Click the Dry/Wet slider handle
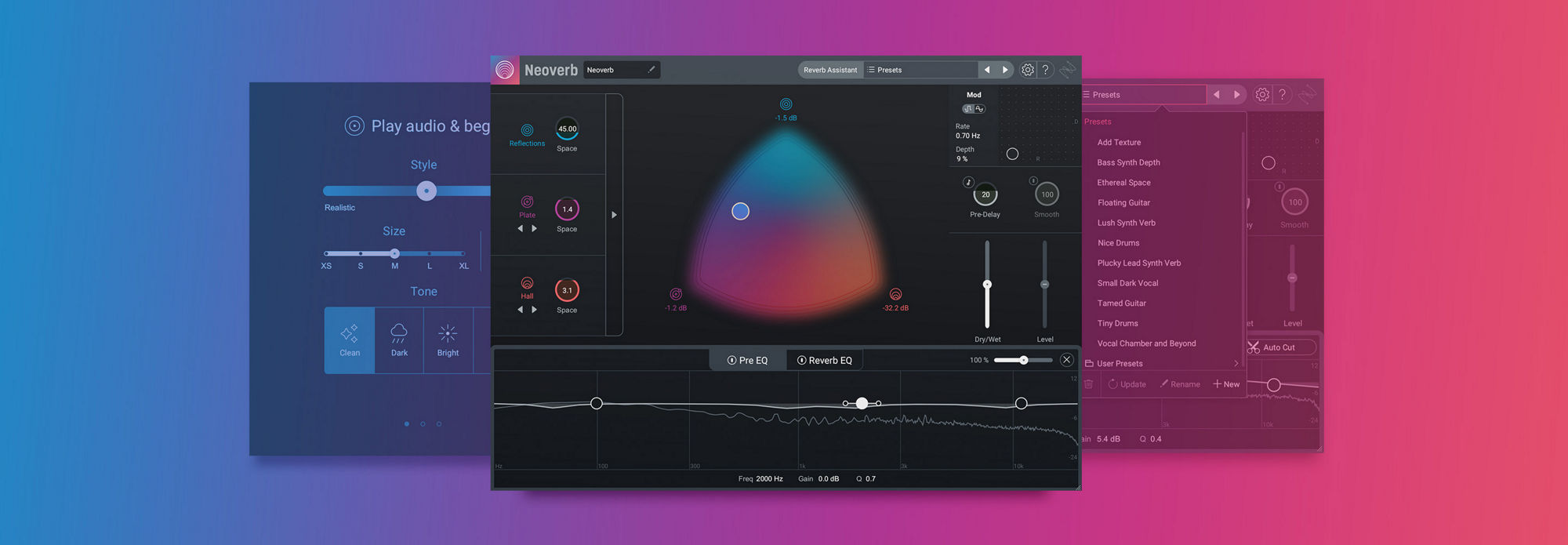1568x545 pixels. [x=987, y=284]
